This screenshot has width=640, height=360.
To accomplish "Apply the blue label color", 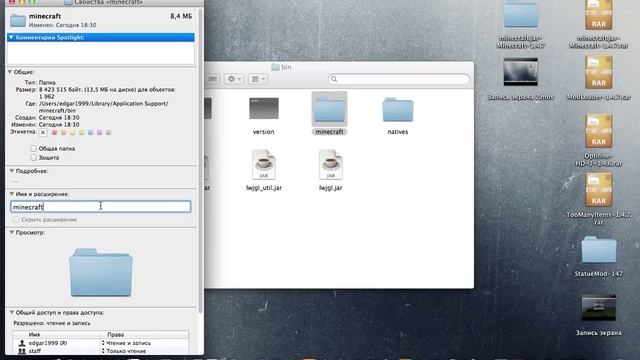I will click(x=90, y=133).
